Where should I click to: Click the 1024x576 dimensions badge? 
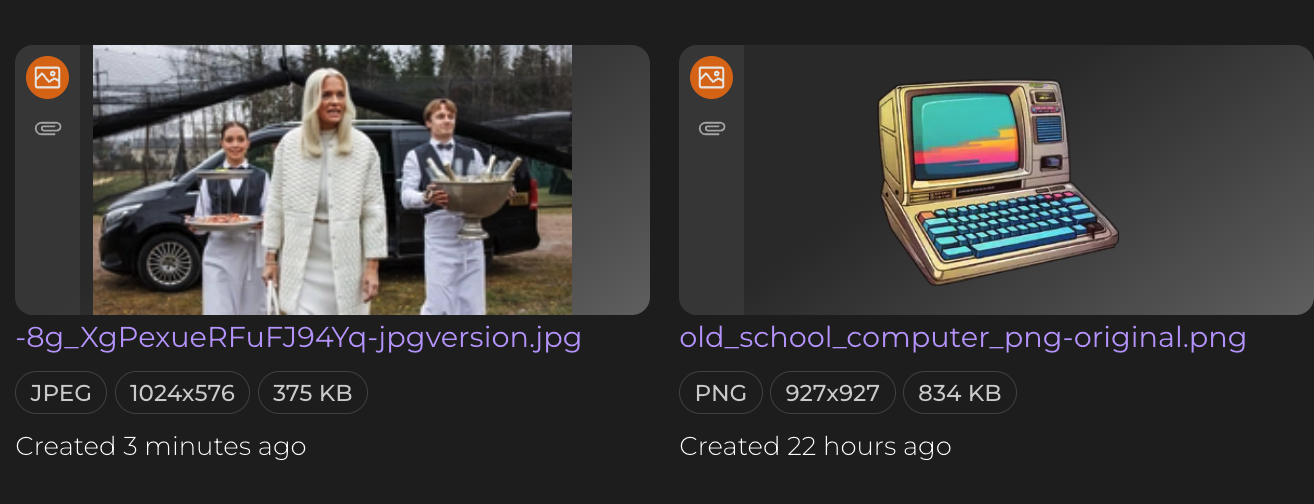(x=182, y=393)
